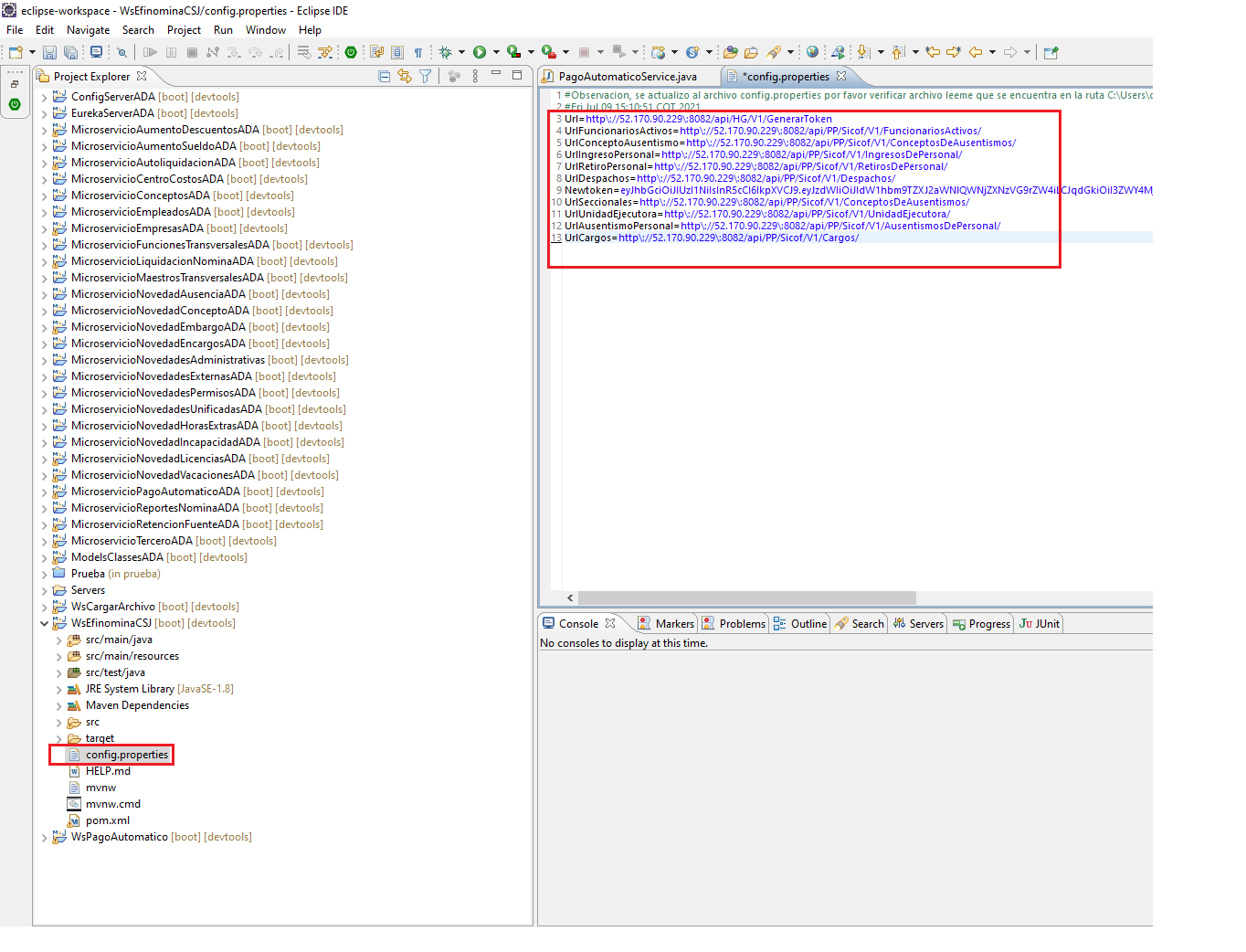Collapse the WsEfinominaCSJ project tree
Viewport: 1246px width, 952px height.
point(44,624)
